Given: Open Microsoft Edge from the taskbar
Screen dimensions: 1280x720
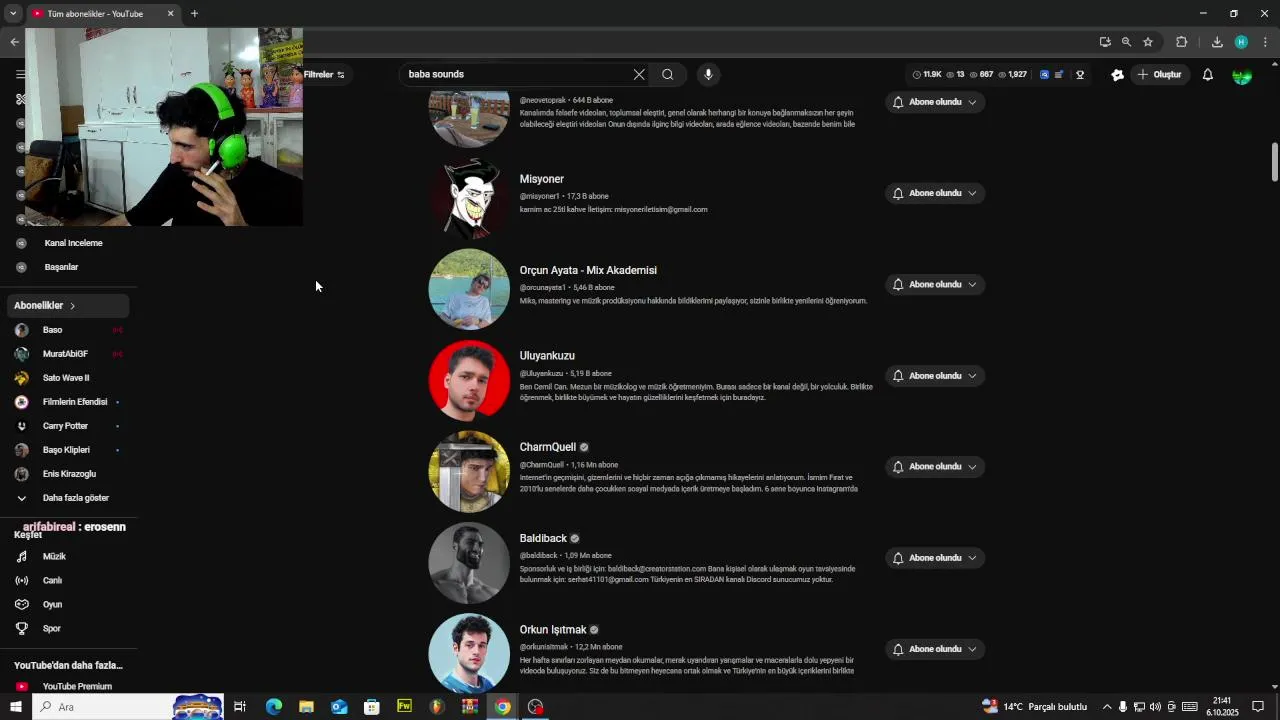Looking at the screenshot, I should tap(273, 707).
